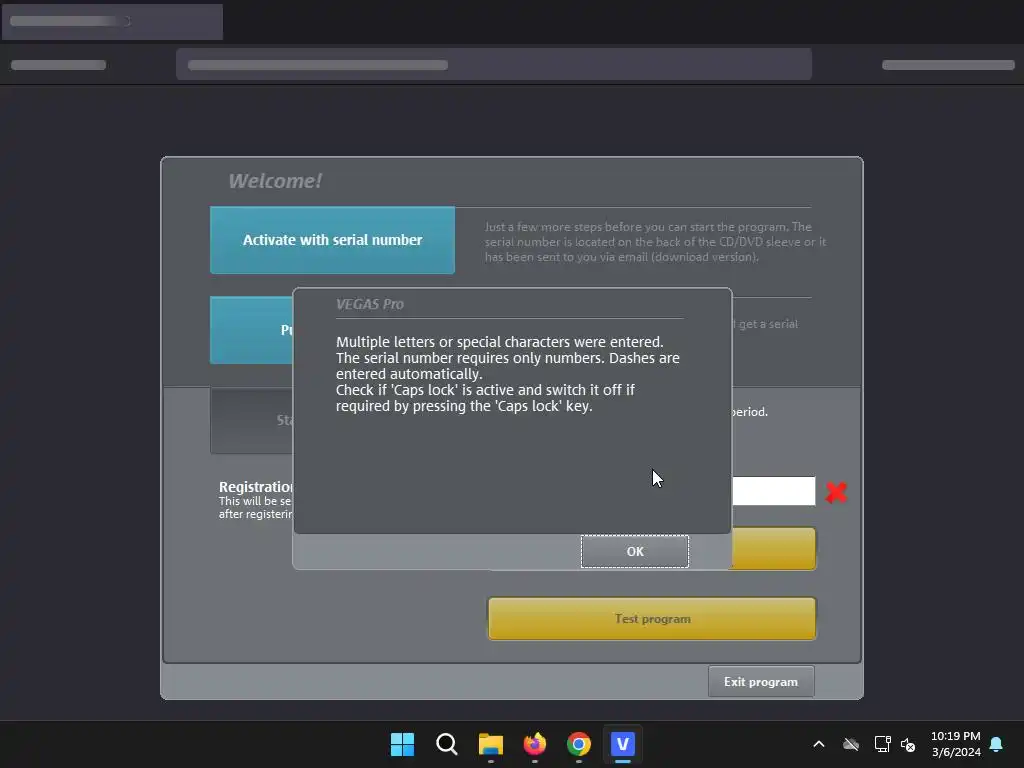The width and height of the screenshot is (1024, 768).
Task: Expand the system tray hidden icons chevron
Action: (819, 744)
